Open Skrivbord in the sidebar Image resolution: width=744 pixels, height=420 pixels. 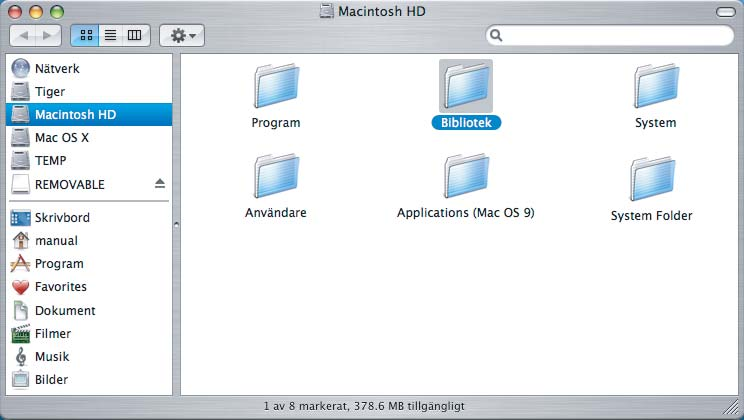[x=89, y=218]
